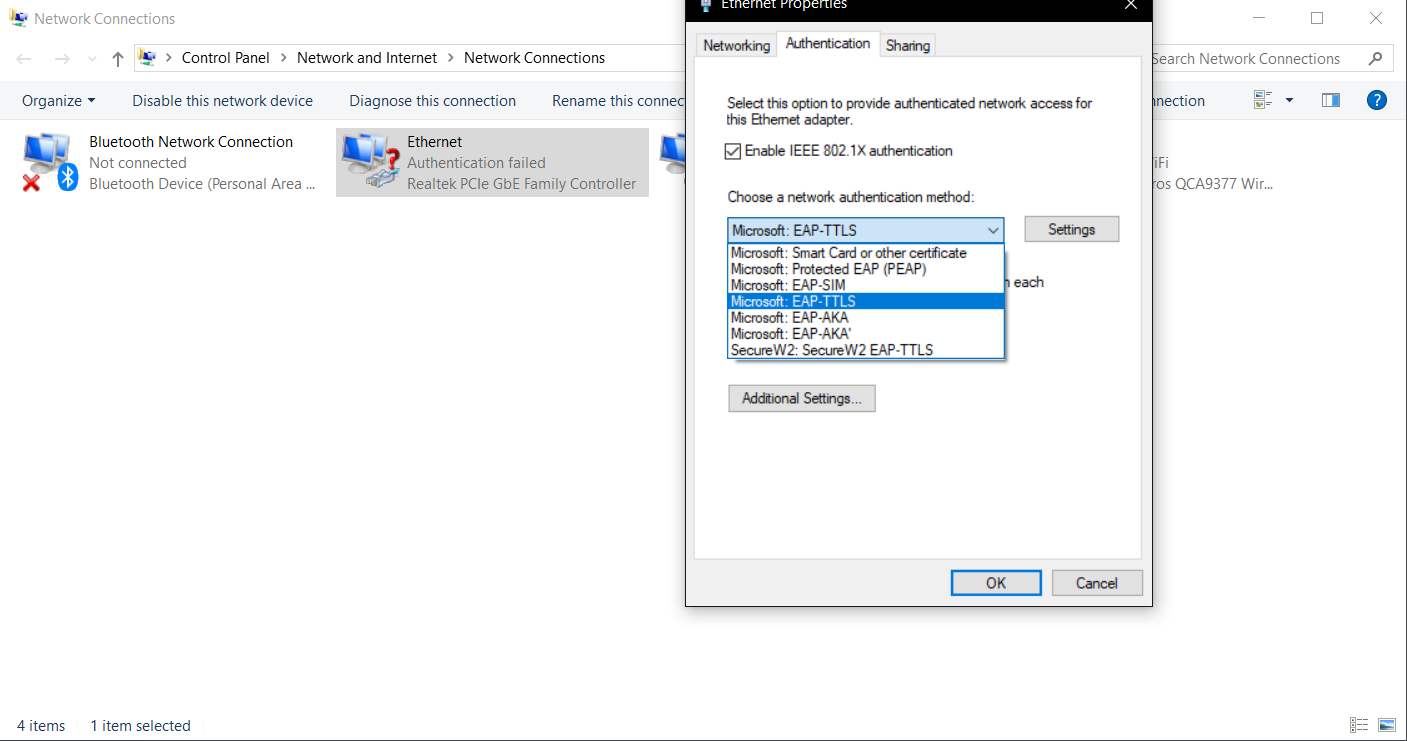Click the Back arrow navigation icon
Screen dimensions: 1407x741
[24, 59]
